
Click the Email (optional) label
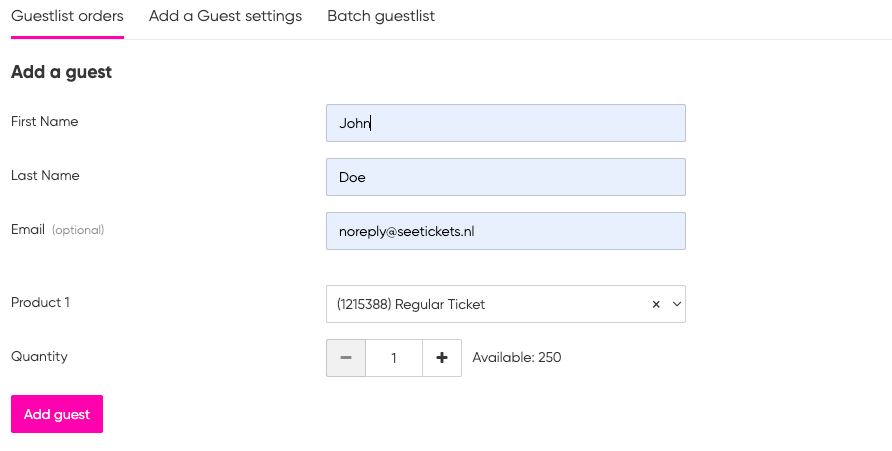(57, 229)
